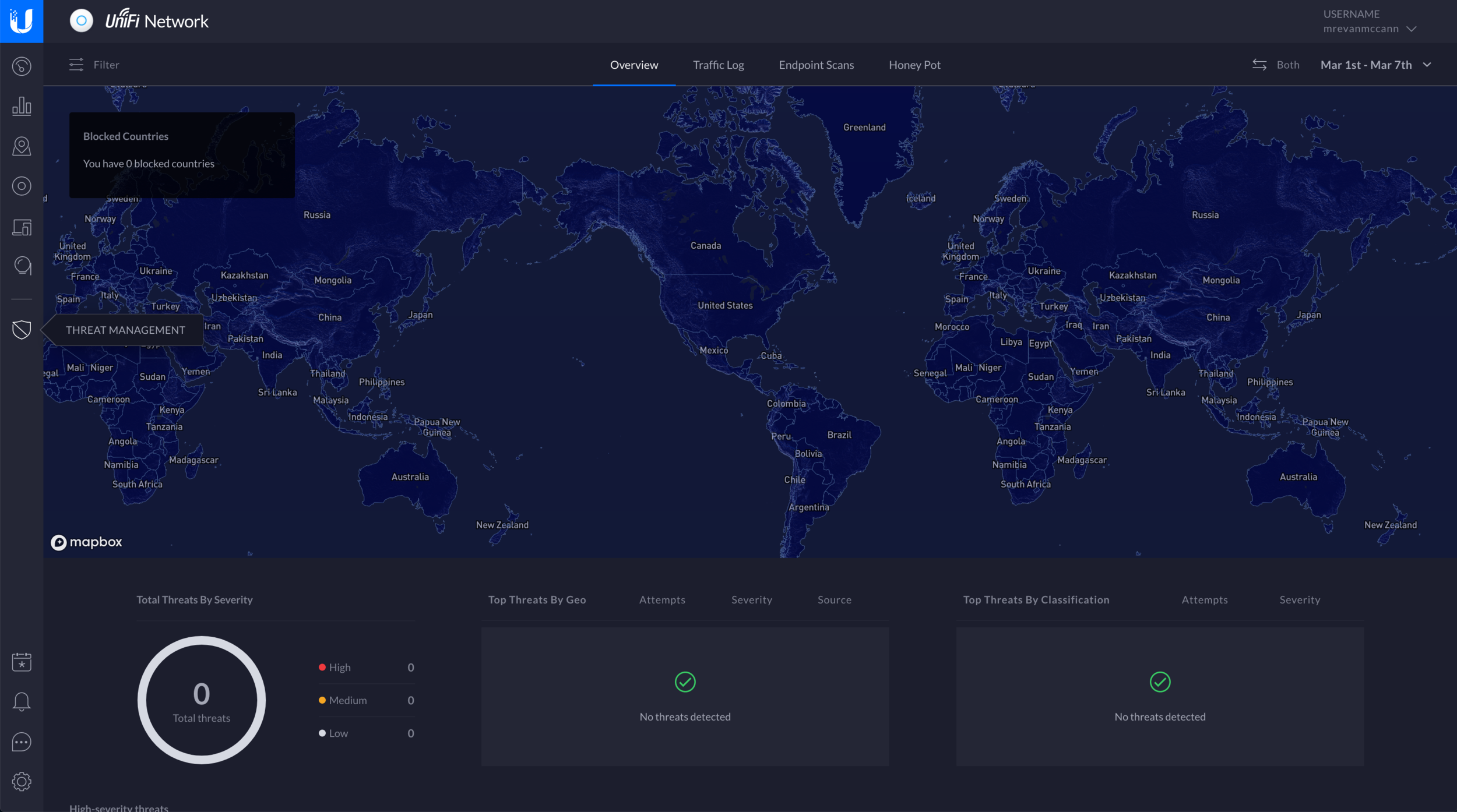Open the Mar 1st - Mar 7th date range
Image resolution: width=1457 pixels, height=812 pixels.
[1375, 65]
